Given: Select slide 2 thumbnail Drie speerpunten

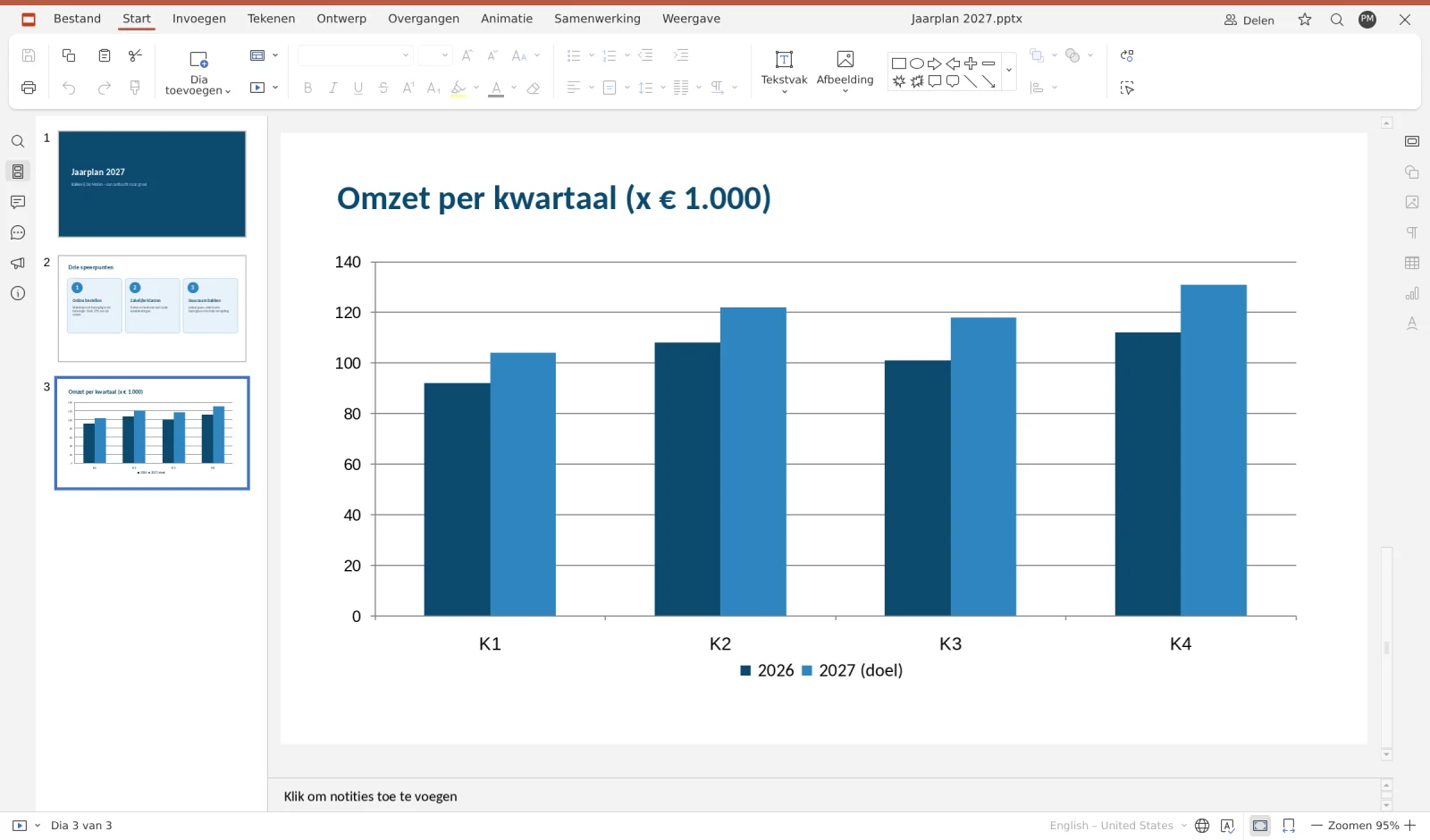Looking at the screenshot, I should [152, 308].
